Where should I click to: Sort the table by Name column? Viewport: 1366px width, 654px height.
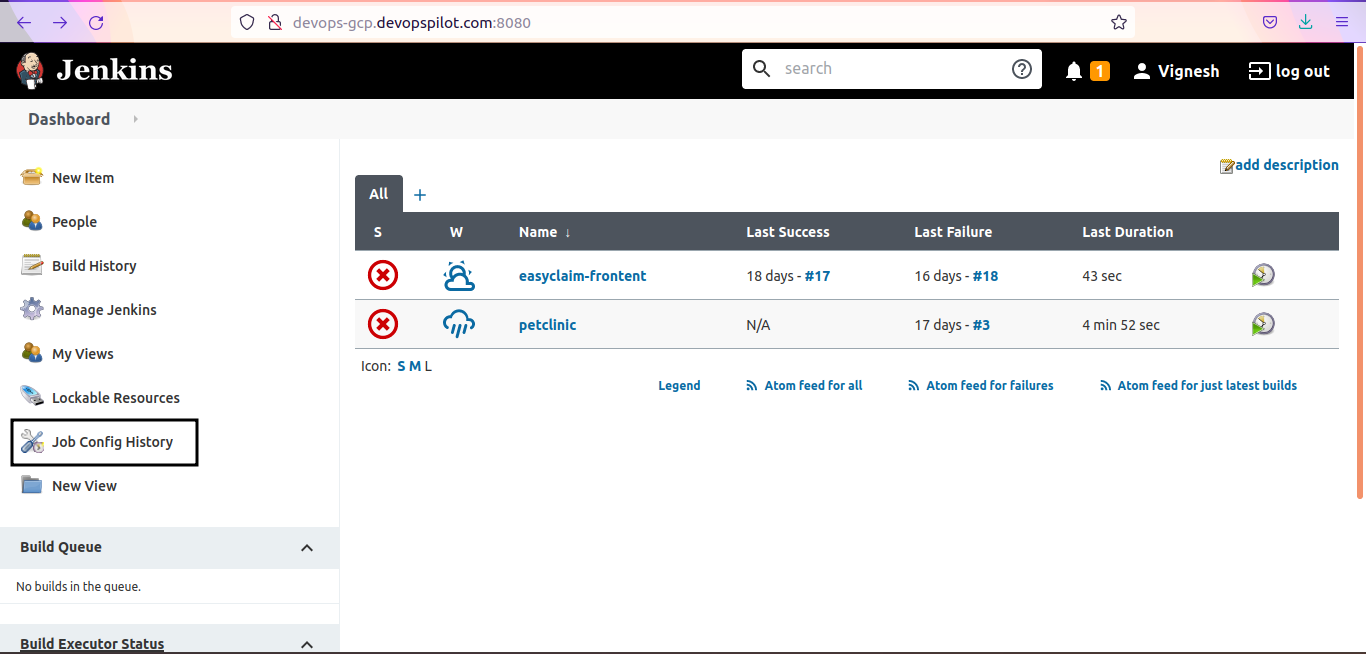pyautogui.click(x=545, y=232)
